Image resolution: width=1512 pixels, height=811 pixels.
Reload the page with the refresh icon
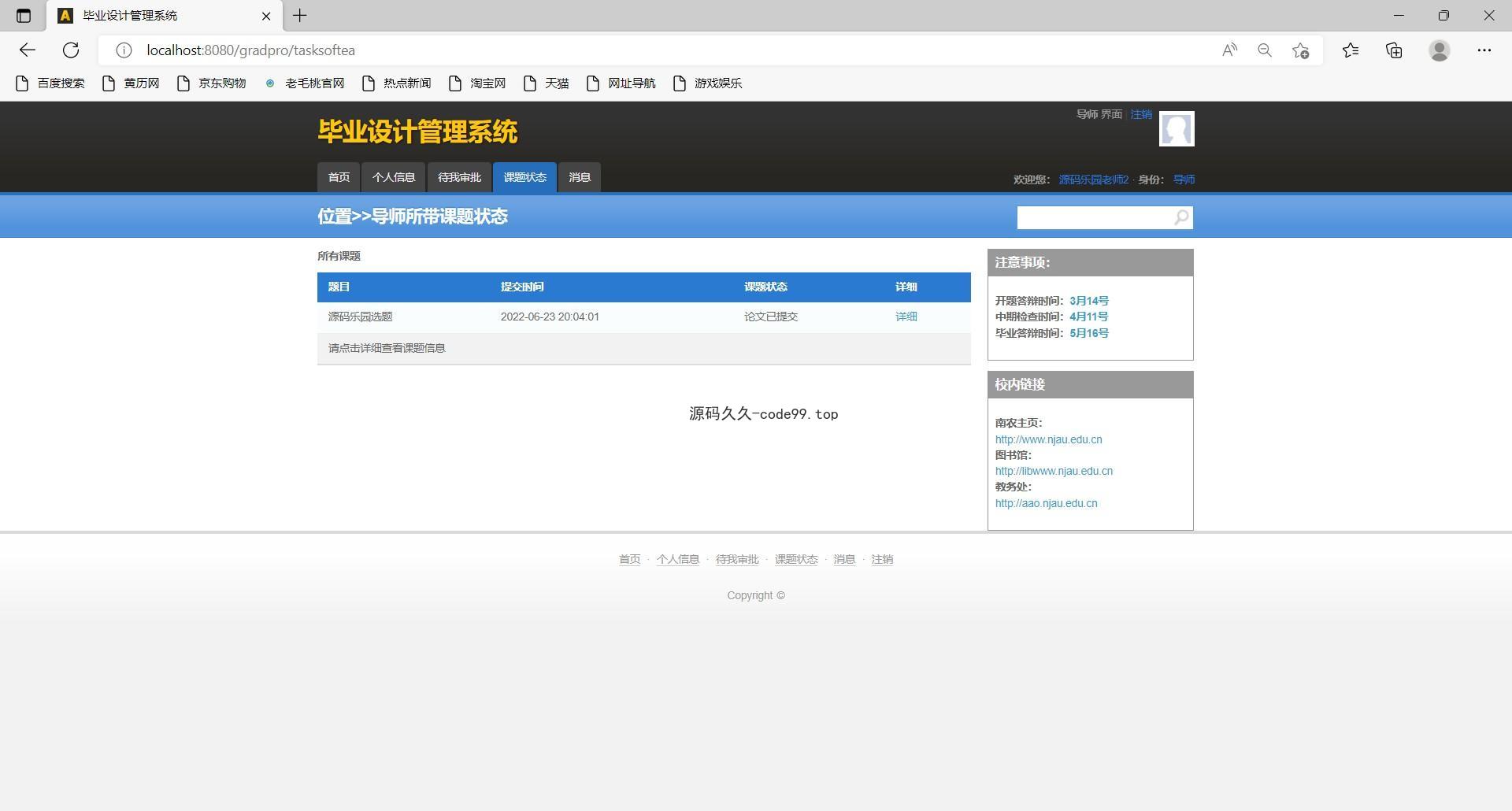point(71,50)
